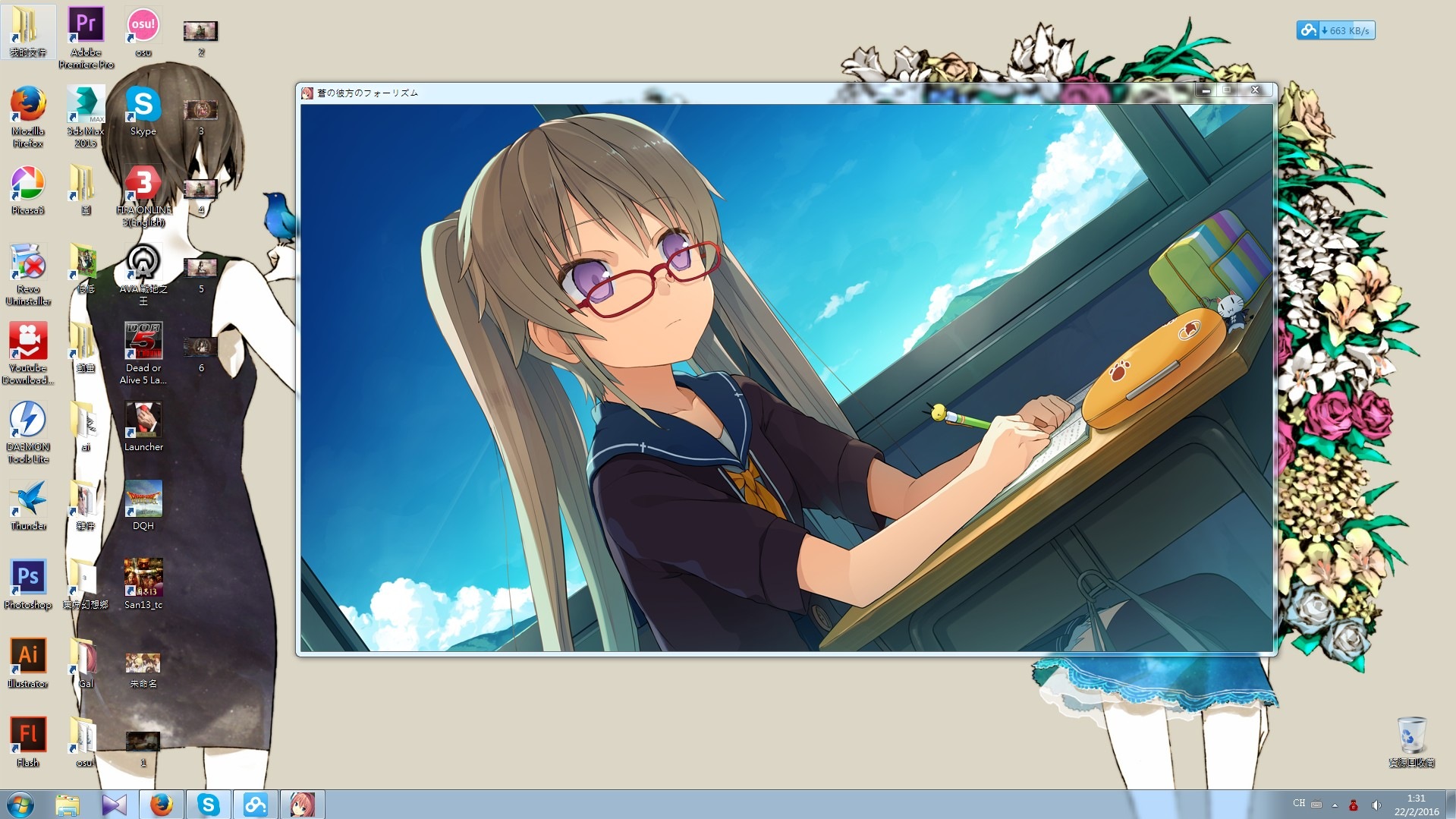Click the Photoshop desktop shortcut

(x=28, y=578)
